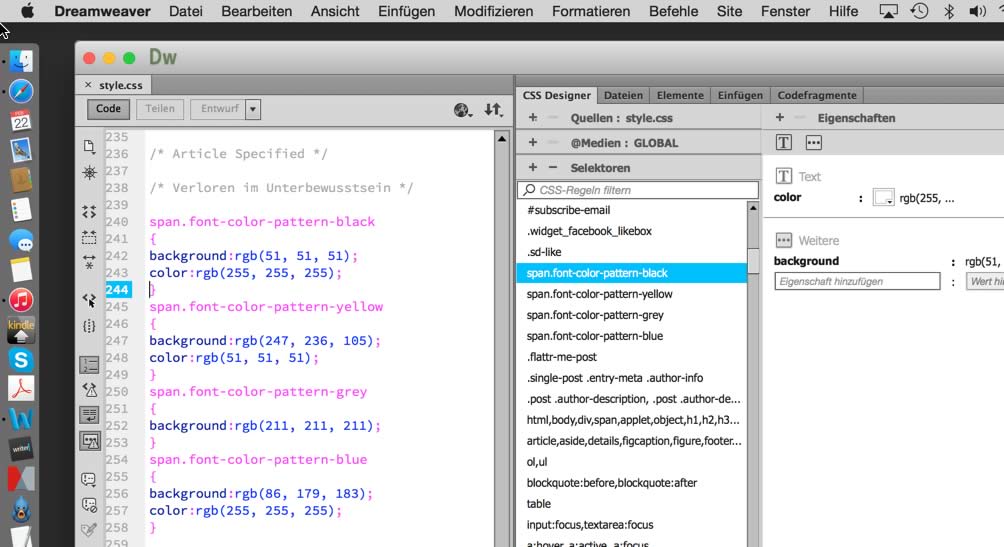Screen dimensions: 1004x547
Task: Open the color swatch for color property
Action: pyautogui.click(x=884, y=198)
